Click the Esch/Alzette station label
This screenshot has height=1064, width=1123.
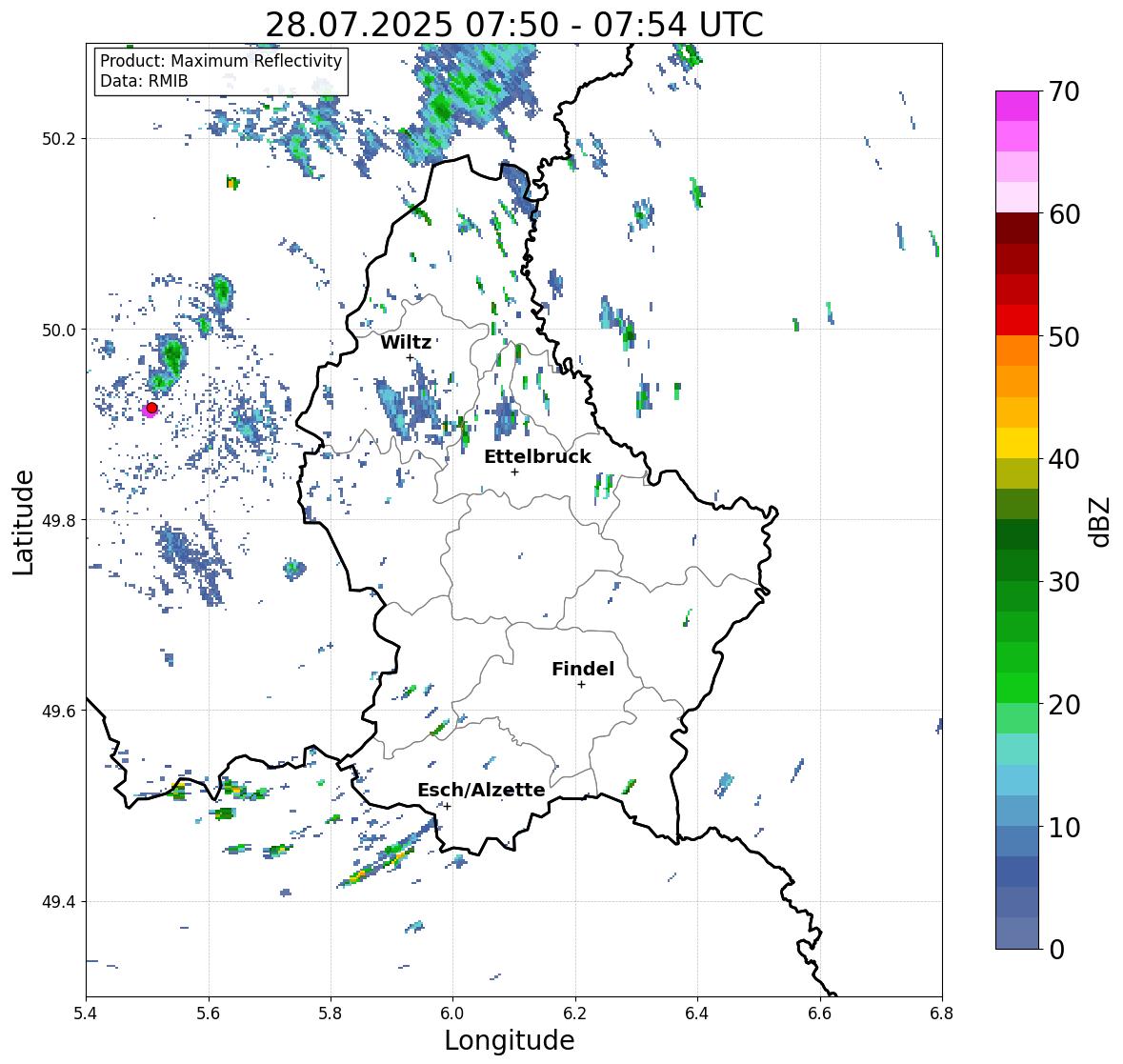pos(481,790)
